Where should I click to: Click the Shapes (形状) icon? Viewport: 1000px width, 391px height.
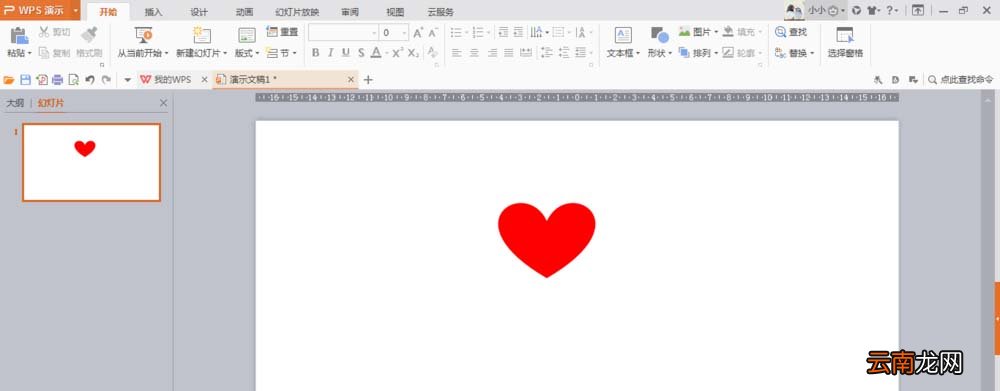coord(659,35)
